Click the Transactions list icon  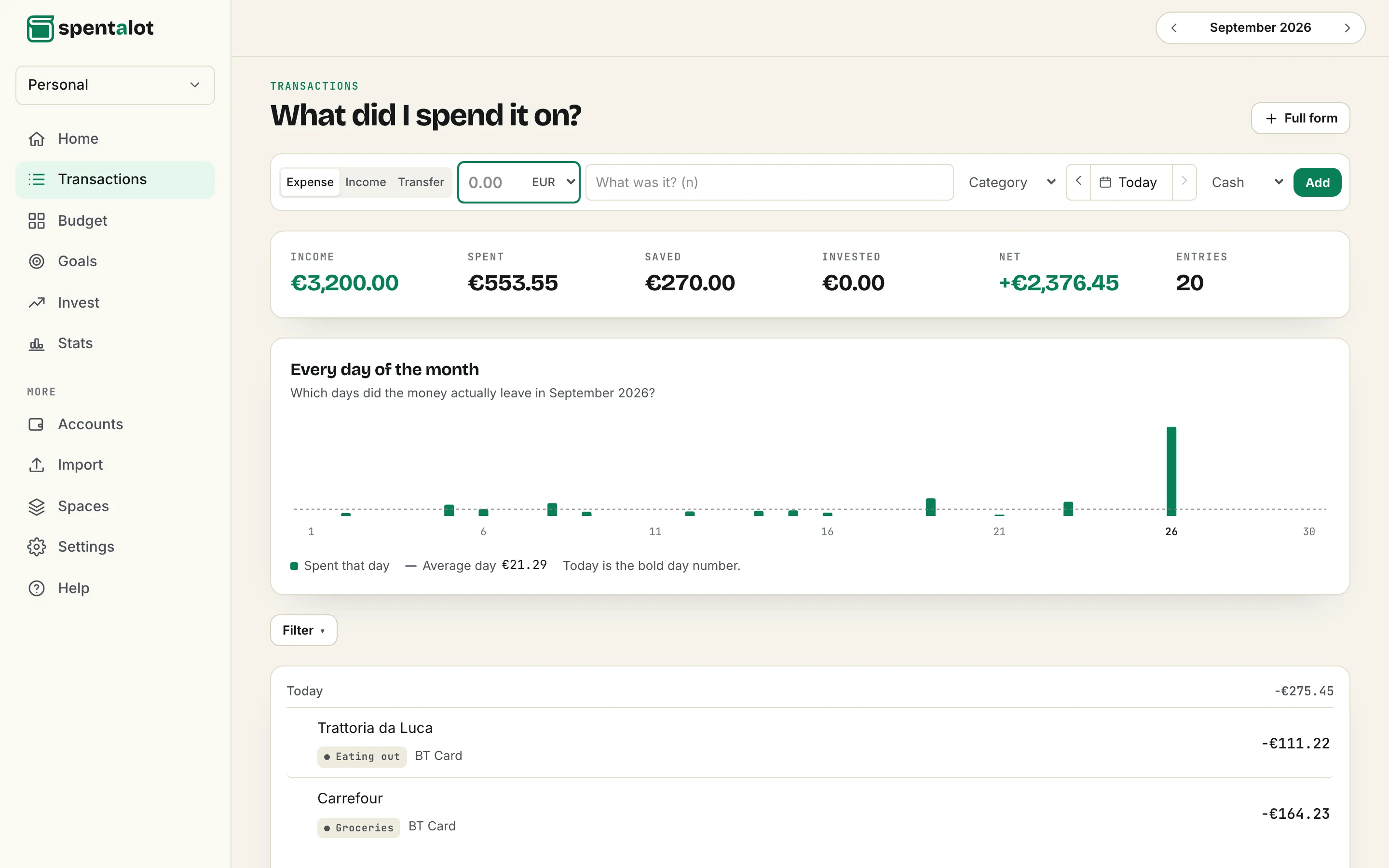(x=37, y=180)
